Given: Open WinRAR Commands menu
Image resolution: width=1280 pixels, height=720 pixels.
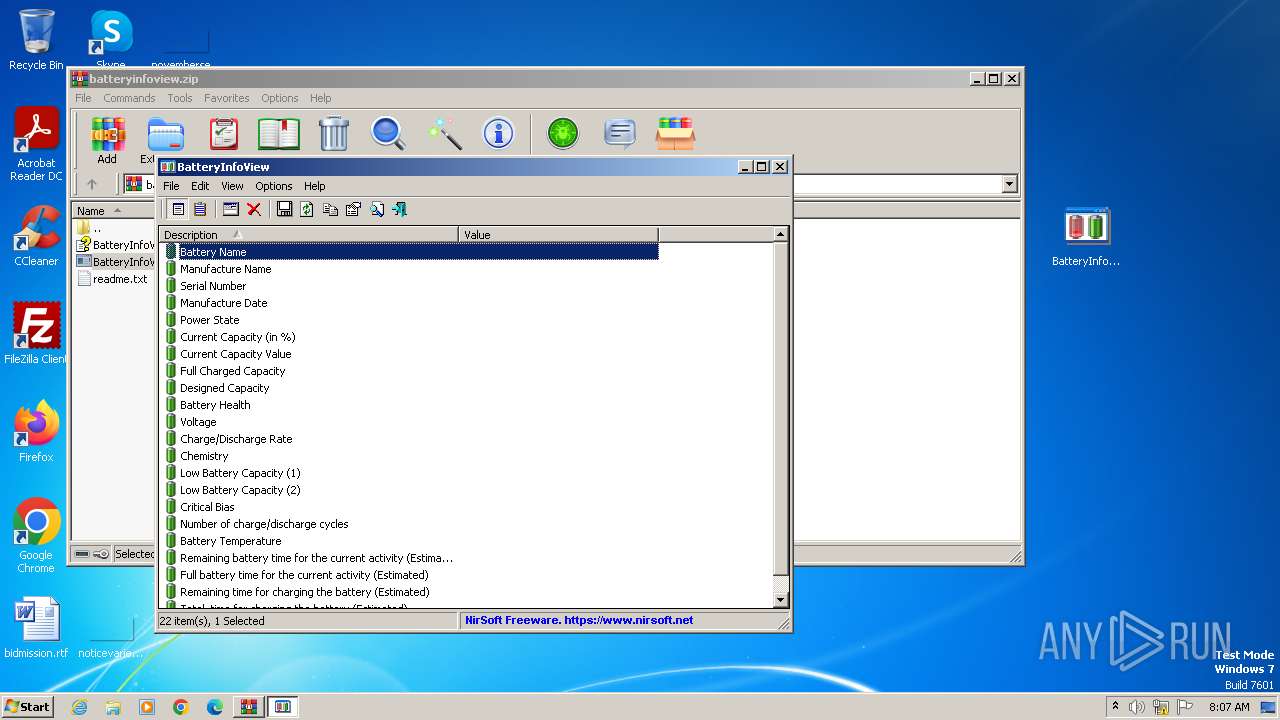Looking at the screenshot, I should coord(129,98).
